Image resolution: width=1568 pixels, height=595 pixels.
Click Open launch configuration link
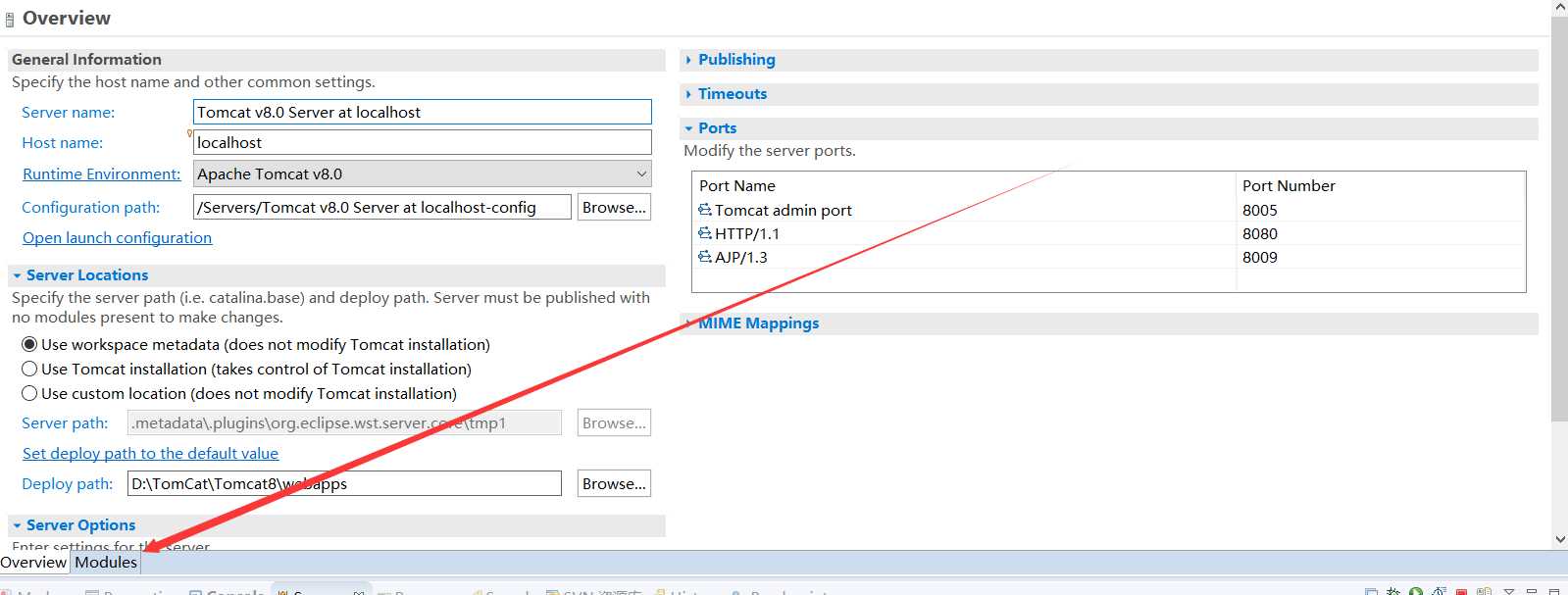coord(117,237)
